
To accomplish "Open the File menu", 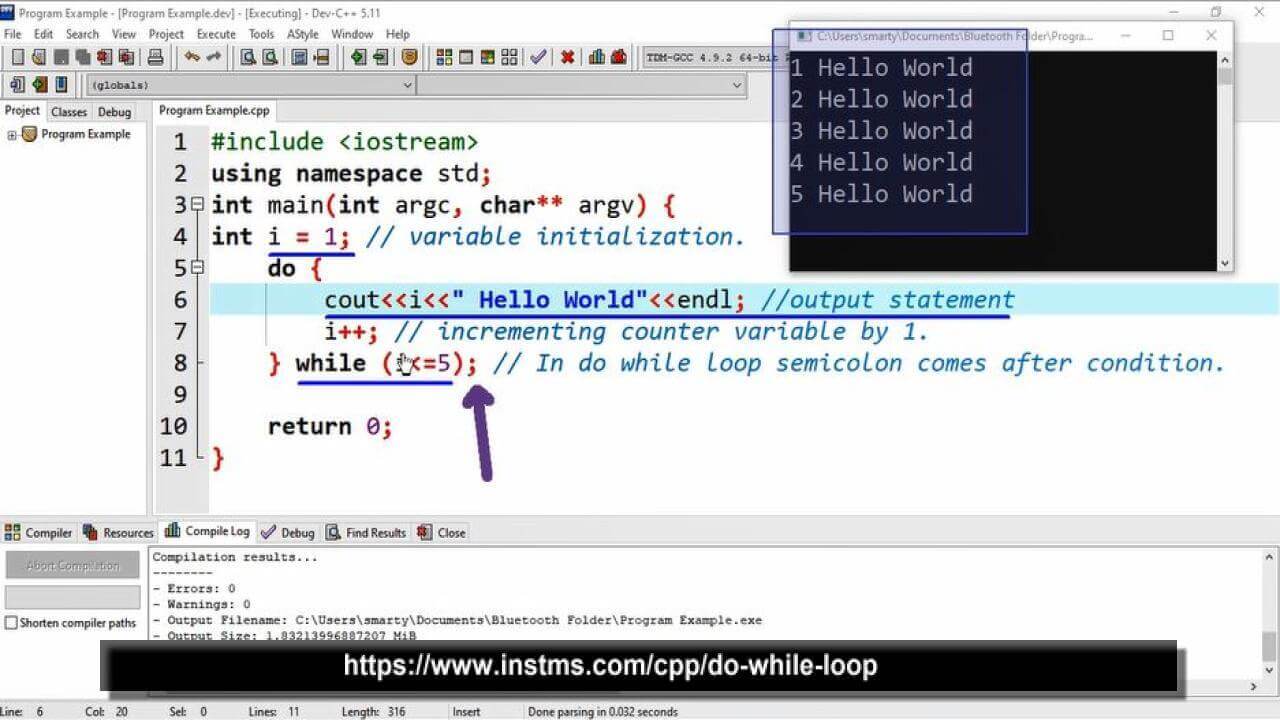I will (12, 34).
